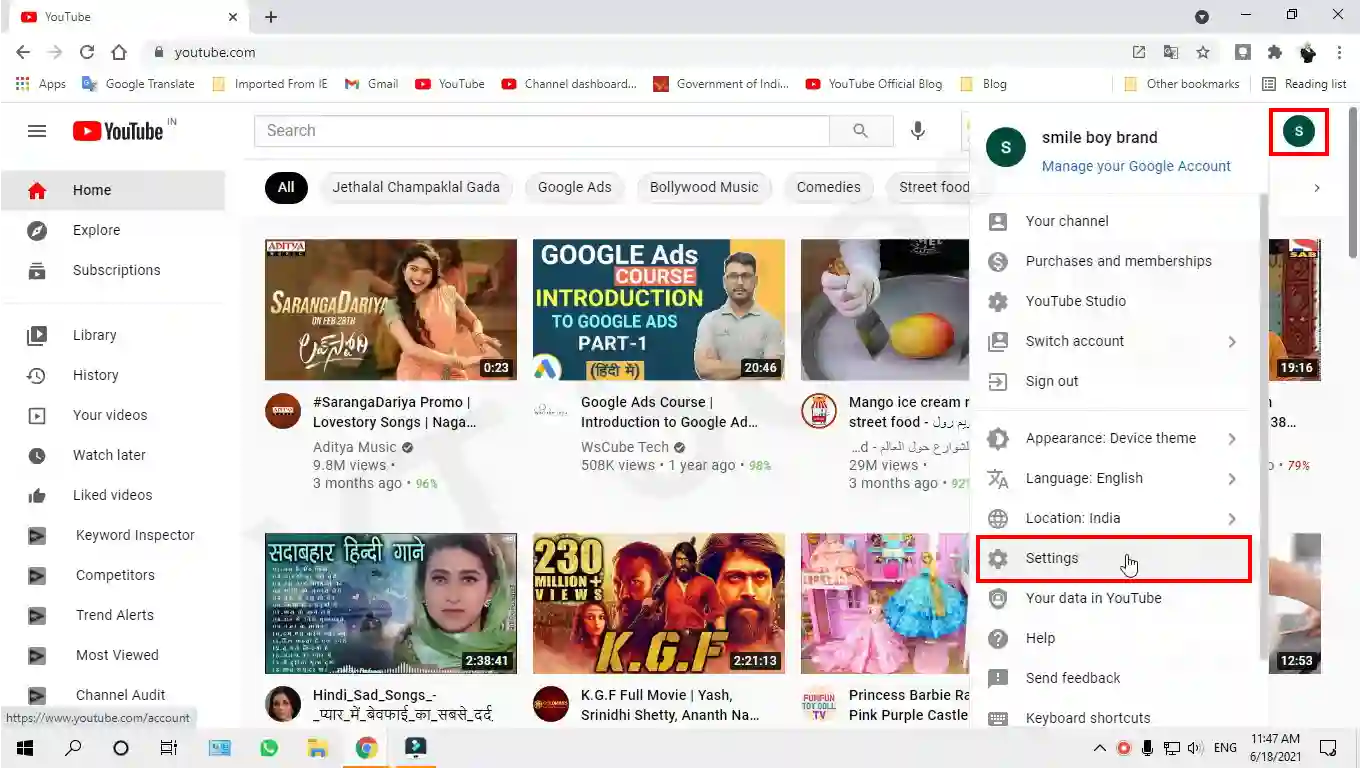Open Hindi Sad Songs video thumbnail

[391, 603]
